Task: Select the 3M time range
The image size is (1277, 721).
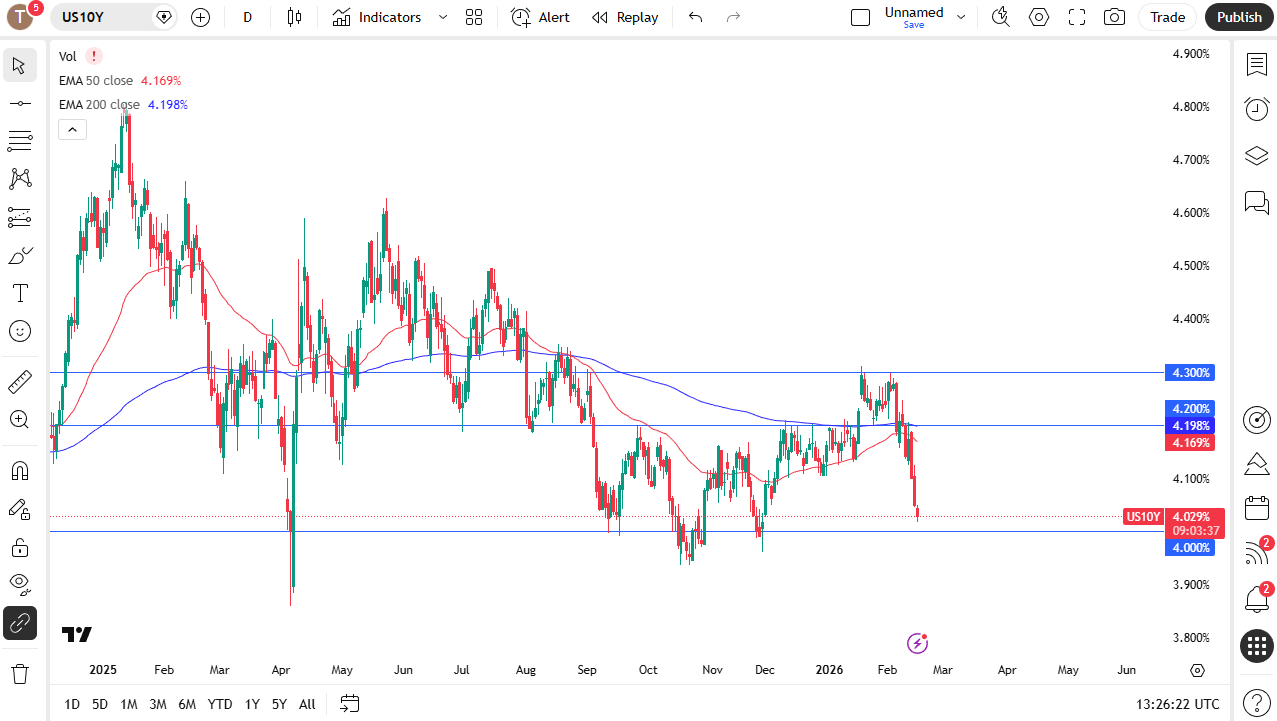Action: pos(158,704)
